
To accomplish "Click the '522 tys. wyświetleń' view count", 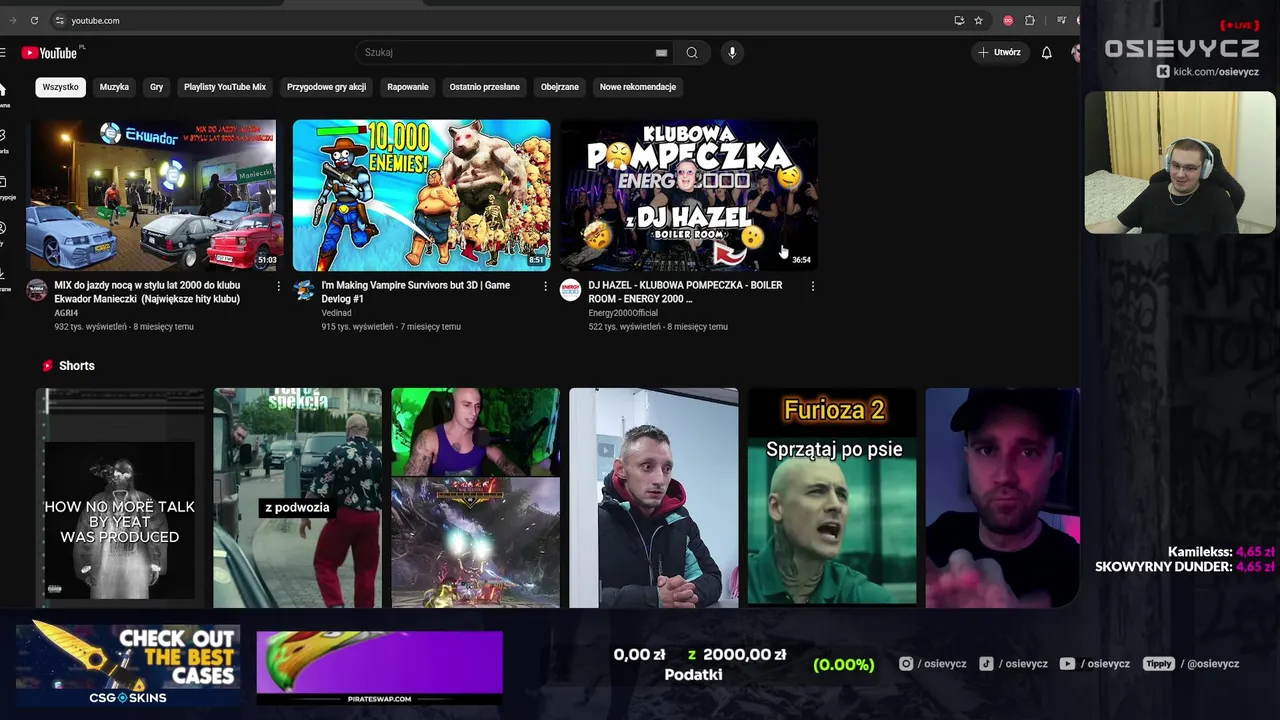I will pos(624,327).
